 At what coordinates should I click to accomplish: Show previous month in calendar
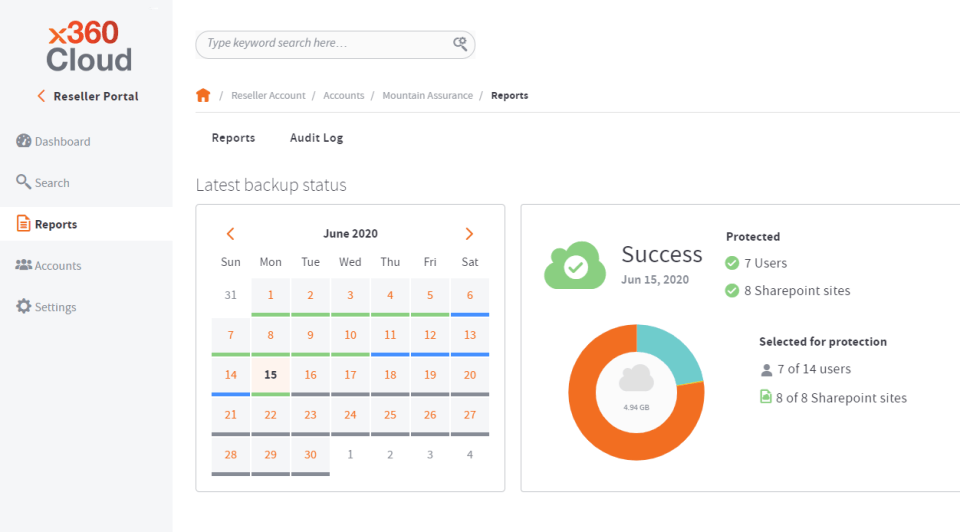(230, 234)
